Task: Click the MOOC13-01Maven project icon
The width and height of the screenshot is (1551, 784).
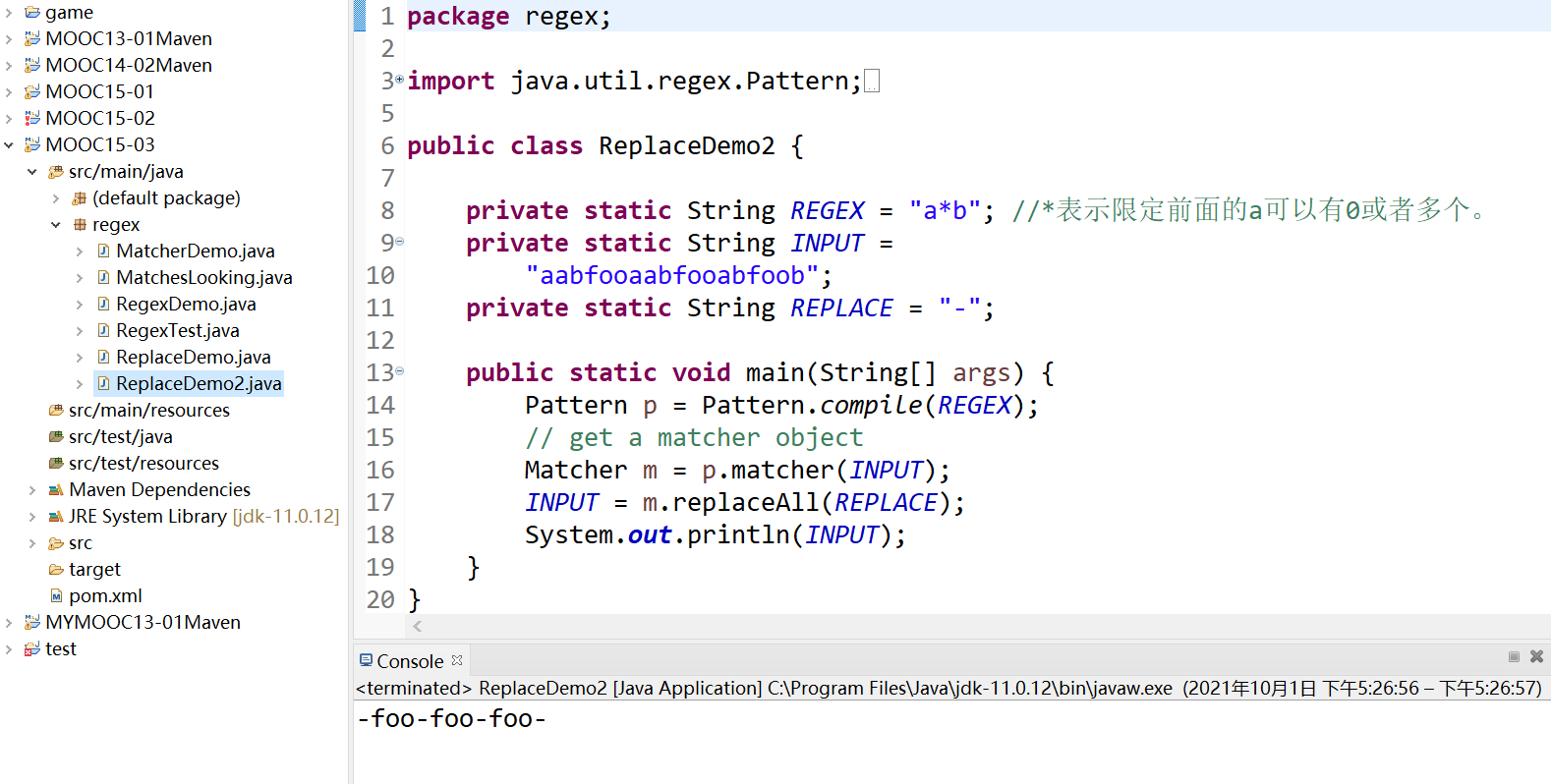Action: click(x=32, y=39)
